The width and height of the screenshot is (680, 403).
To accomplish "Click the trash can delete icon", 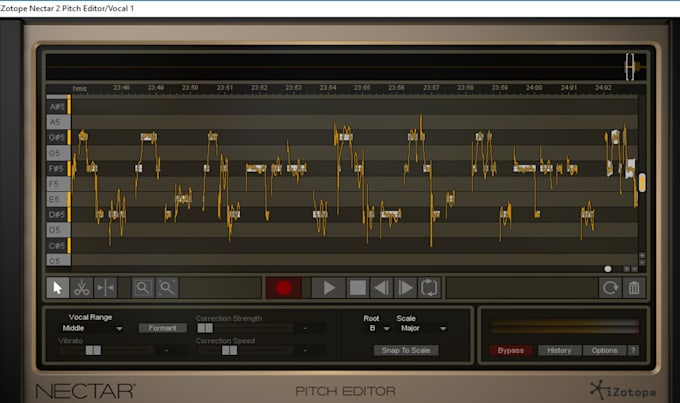I will 634,288.
